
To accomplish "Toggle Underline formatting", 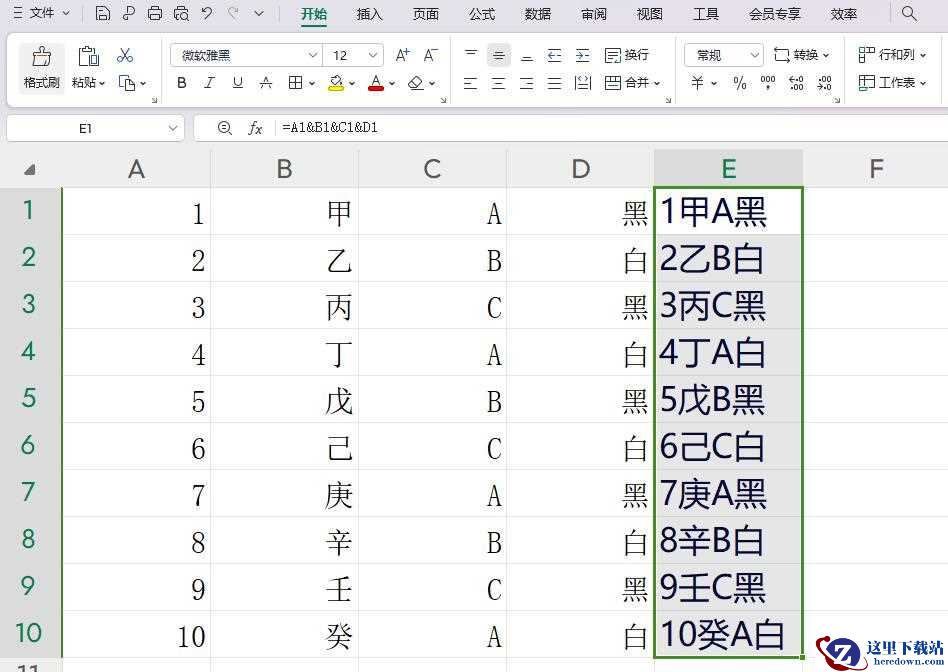I will point(238,83).
